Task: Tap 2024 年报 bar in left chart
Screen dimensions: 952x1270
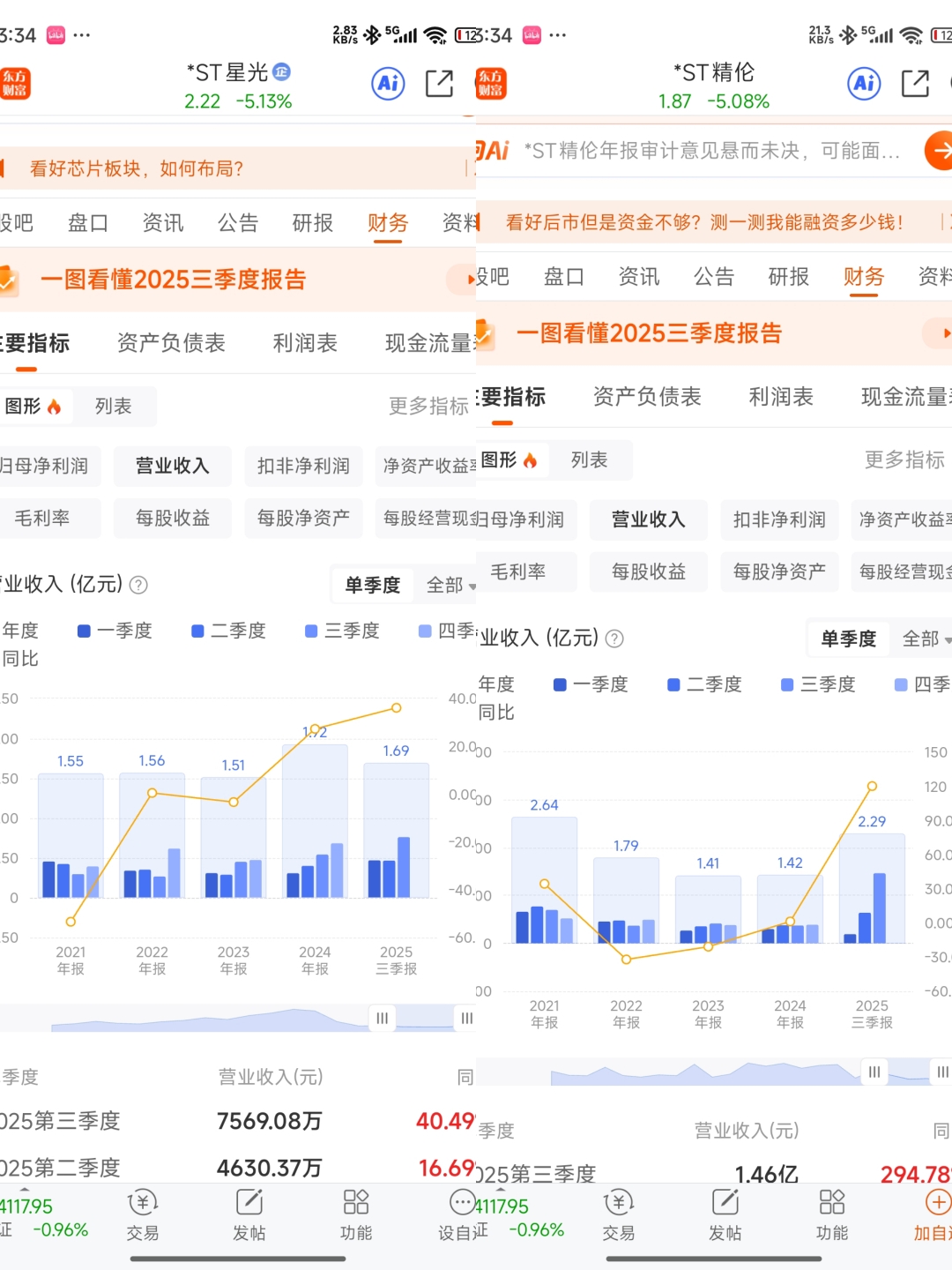Action: coord(315,820)
